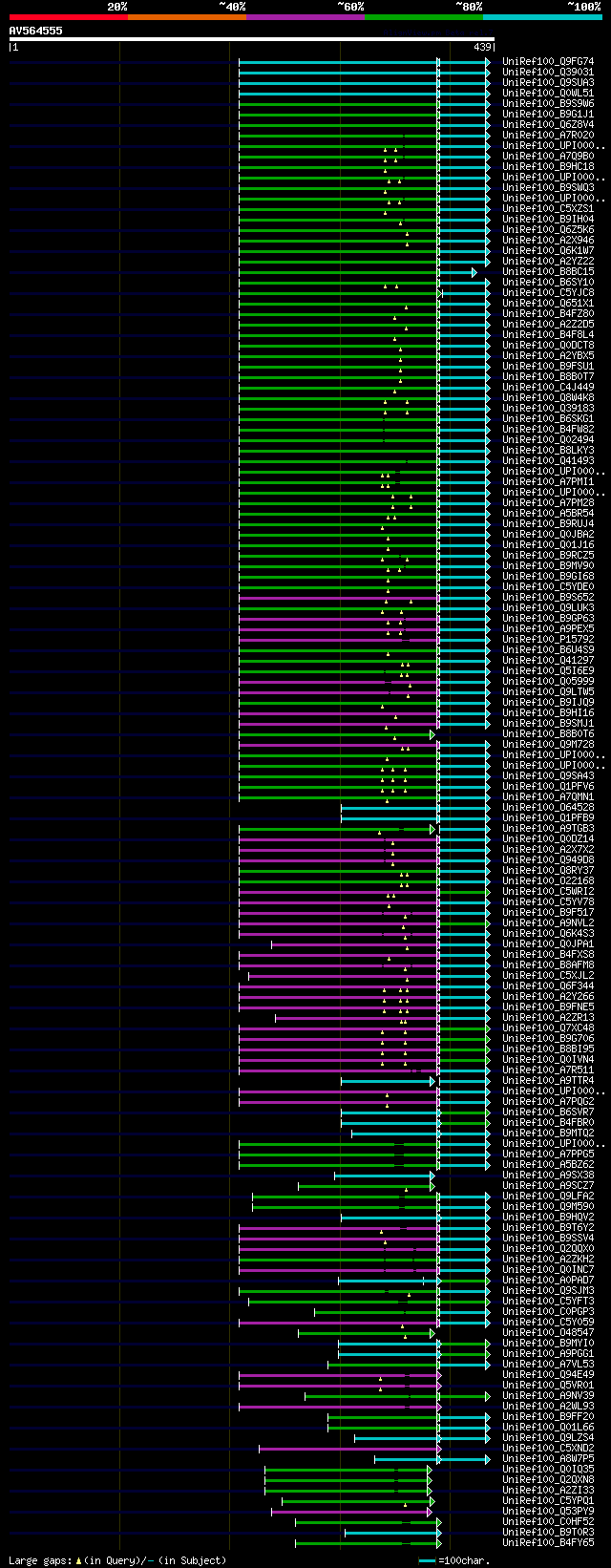Click label UniRef100_Q651X1

coord(548,304)
